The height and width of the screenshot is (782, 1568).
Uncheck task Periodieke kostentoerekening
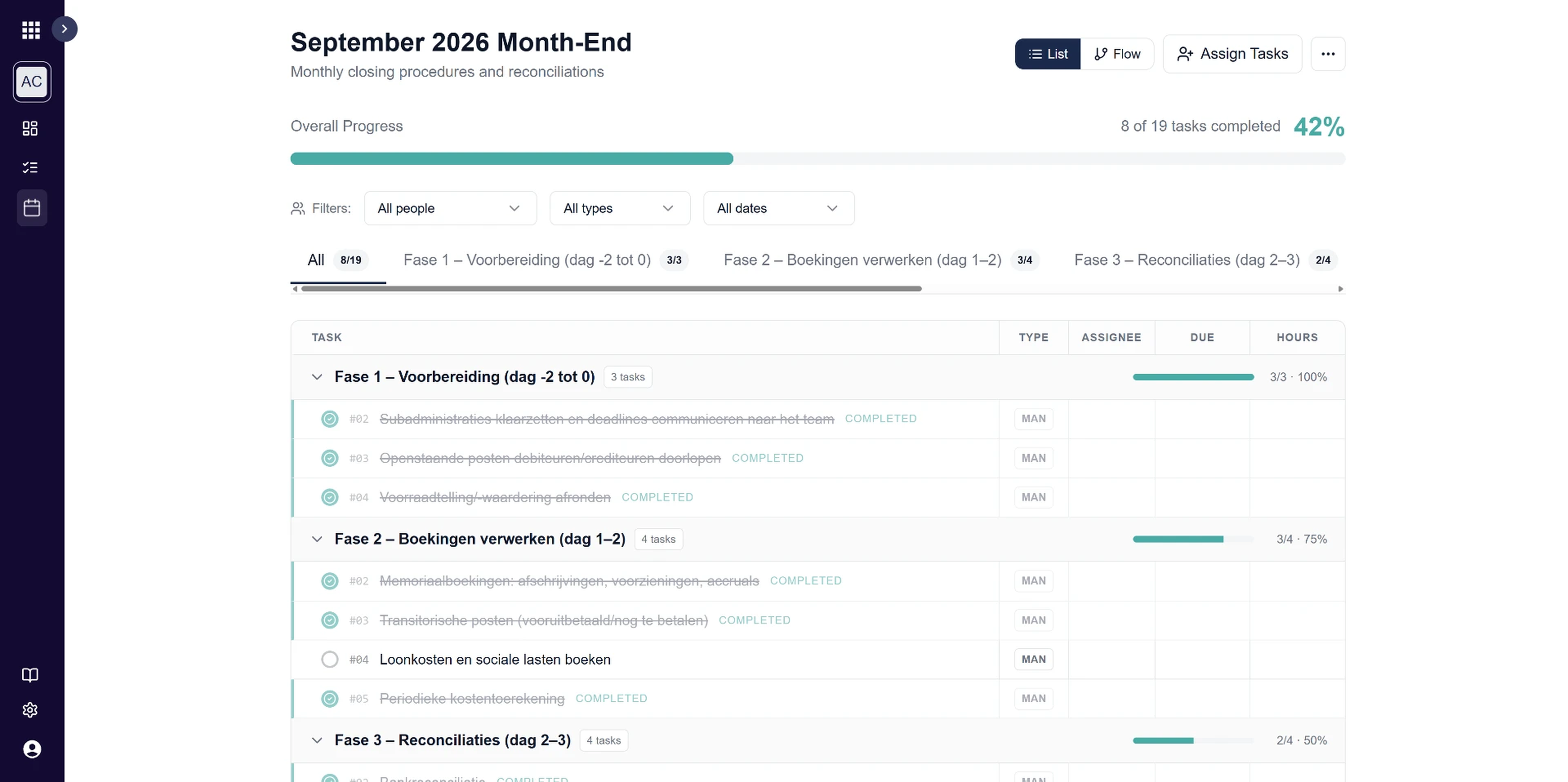tap(329, 699)
